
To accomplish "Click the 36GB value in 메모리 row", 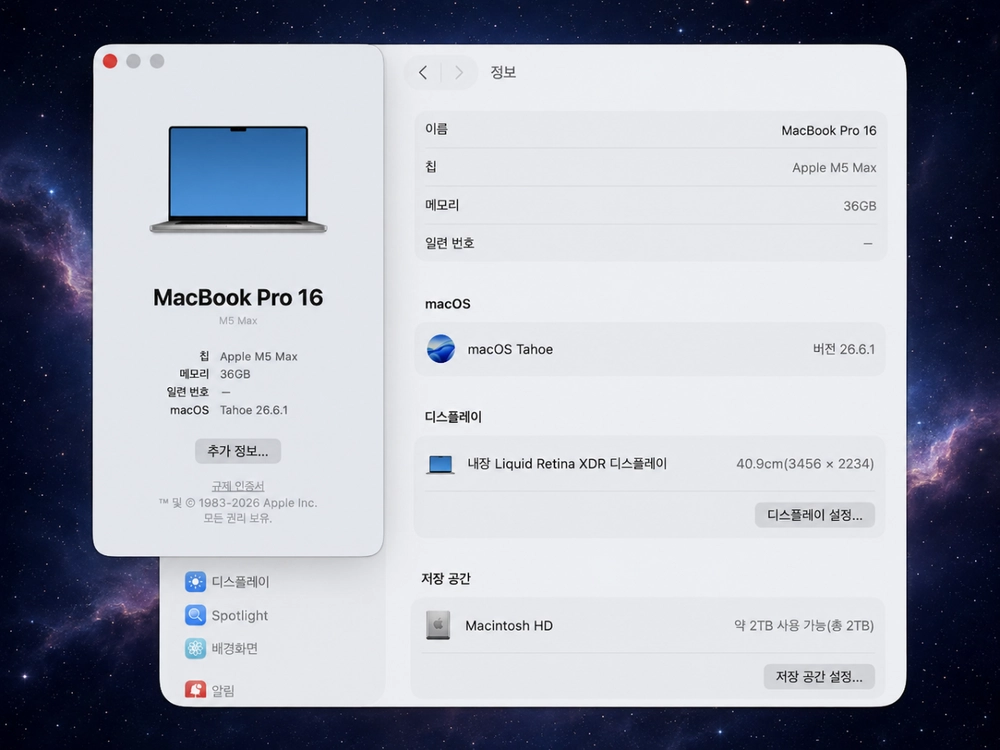I will click(860, 206).
